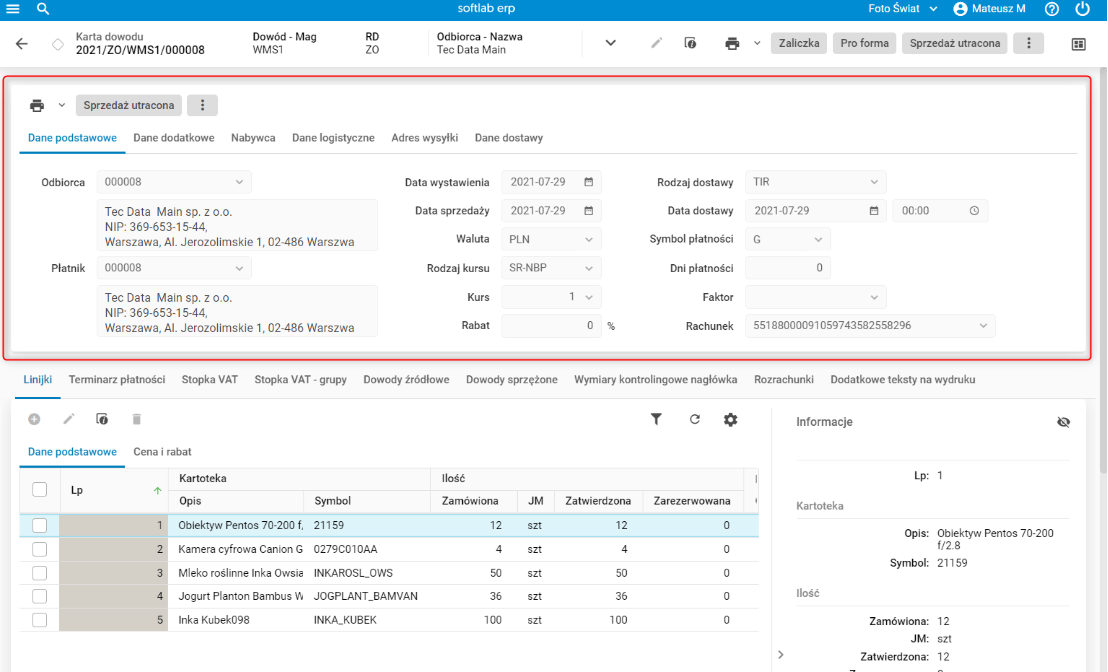
Task: Click the print icon in header toolbar
Action: point(732,44)
